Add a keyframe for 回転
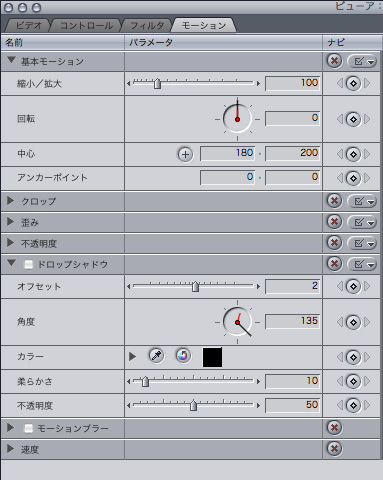Screen dimensions: 383x480 353,119
